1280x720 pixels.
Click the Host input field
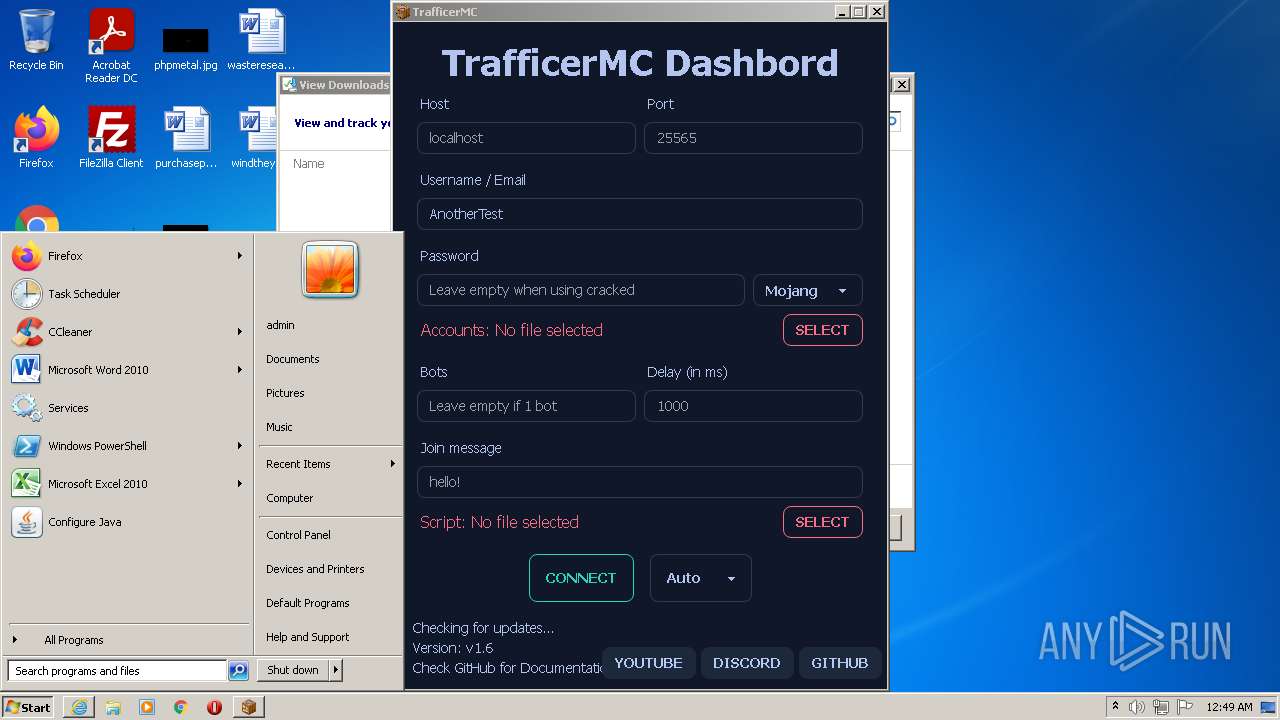click(x=526, y=138)
